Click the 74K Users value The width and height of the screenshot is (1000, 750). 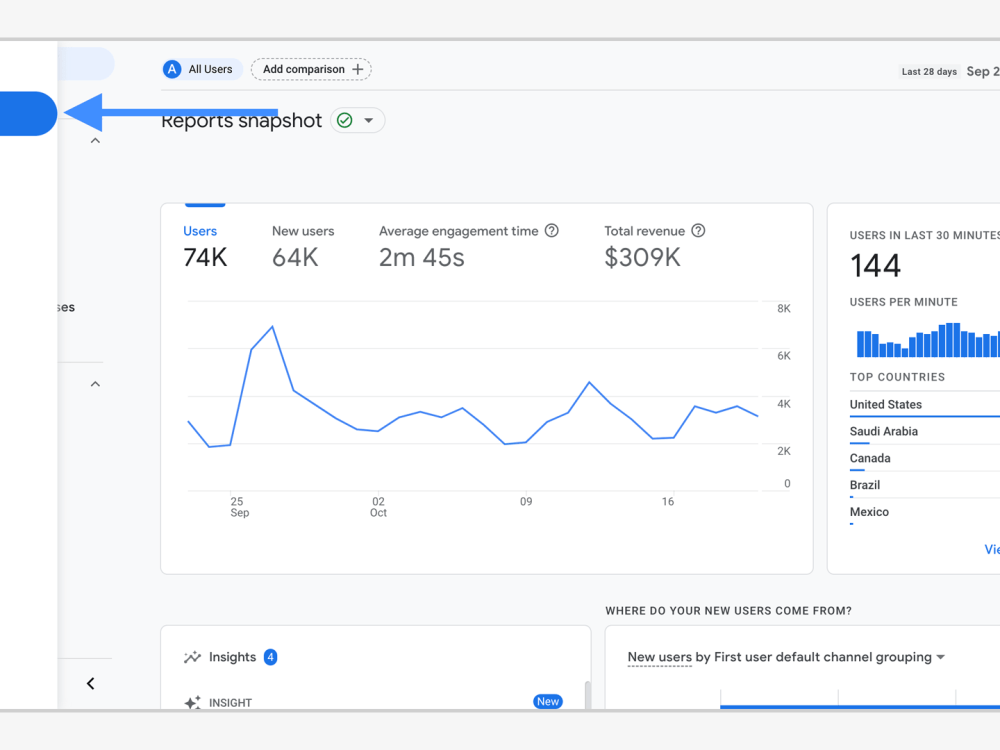point(205,258)
